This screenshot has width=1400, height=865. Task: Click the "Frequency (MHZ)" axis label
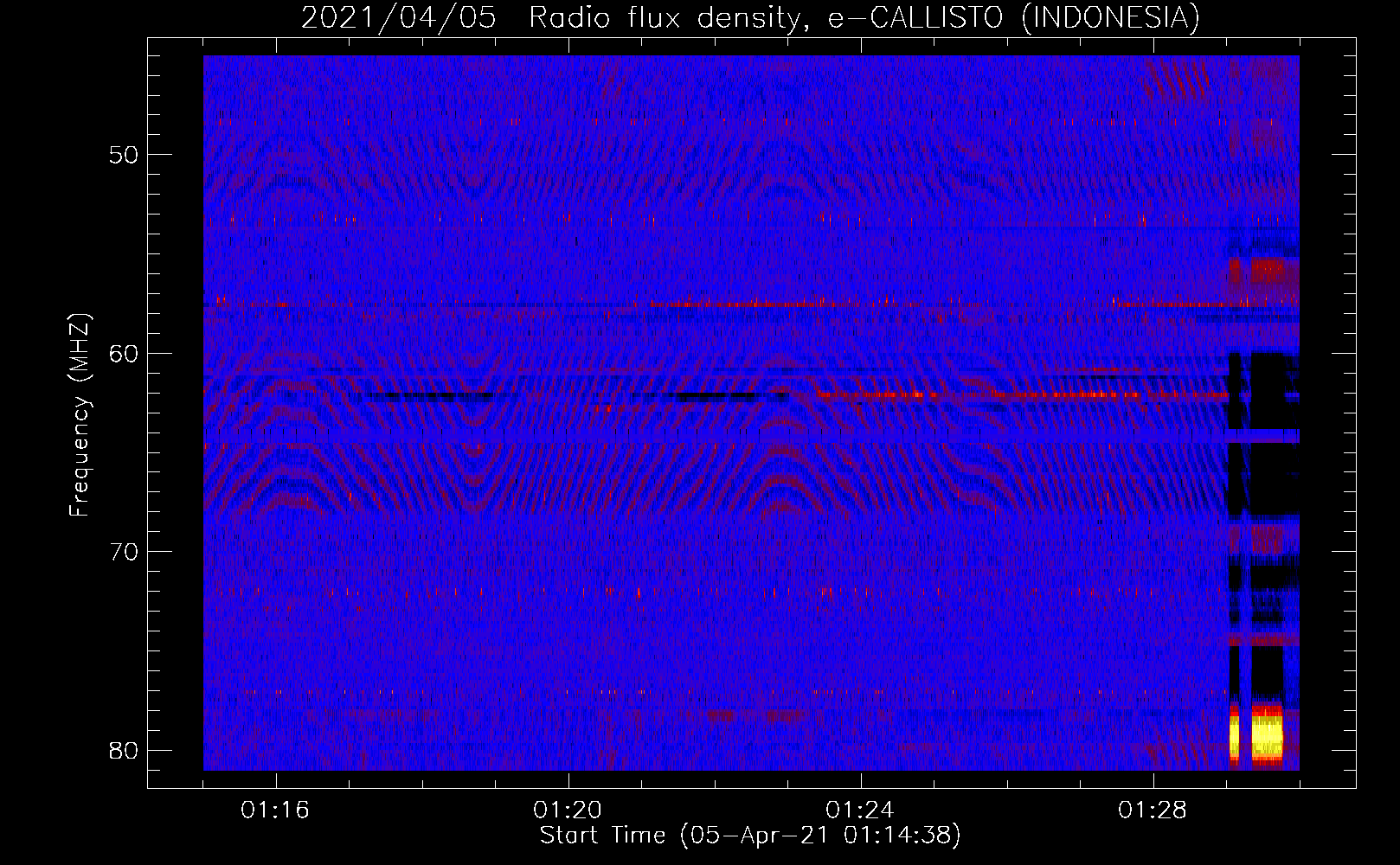(x=80, y=415)
